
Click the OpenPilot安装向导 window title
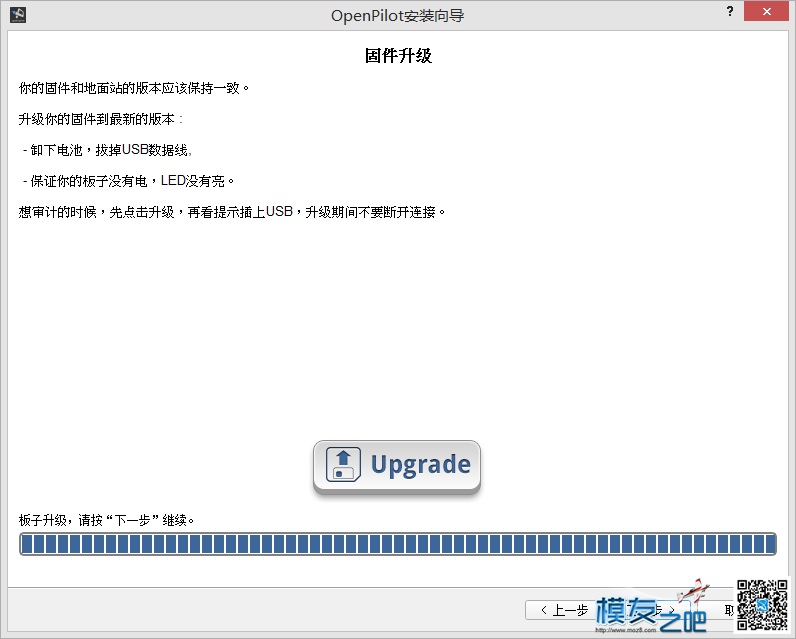397,16
